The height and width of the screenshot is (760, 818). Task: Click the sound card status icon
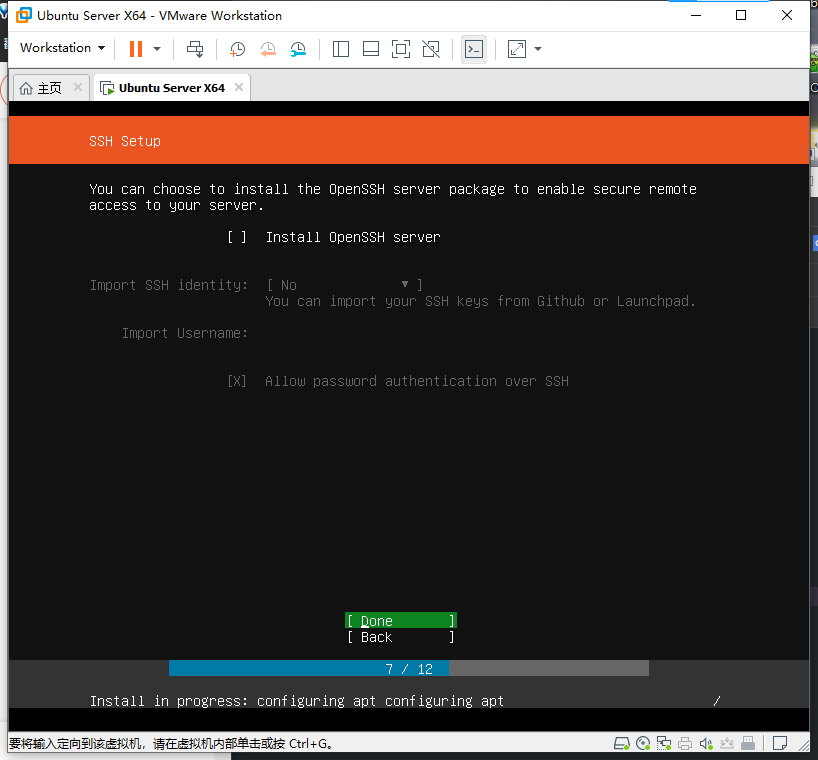point(706,743)
